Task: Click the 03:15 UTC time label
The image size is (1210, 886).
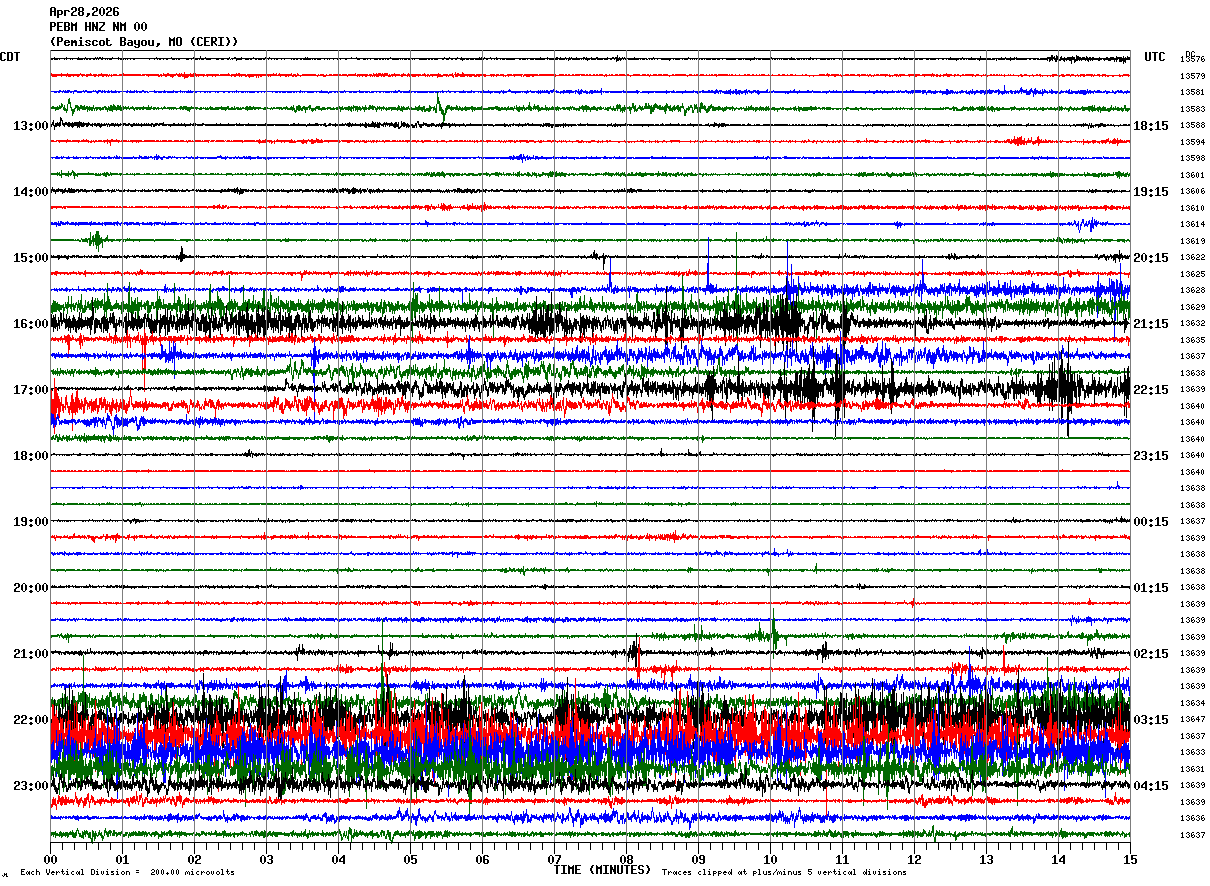Action: (x=1151, y=720)
